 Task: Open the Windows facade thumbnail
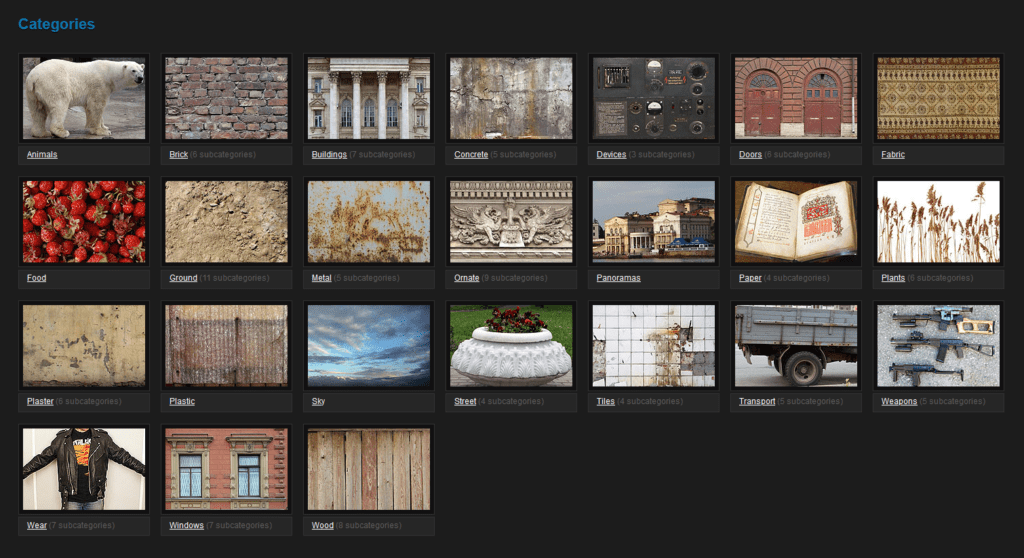(x=227, y=469)
